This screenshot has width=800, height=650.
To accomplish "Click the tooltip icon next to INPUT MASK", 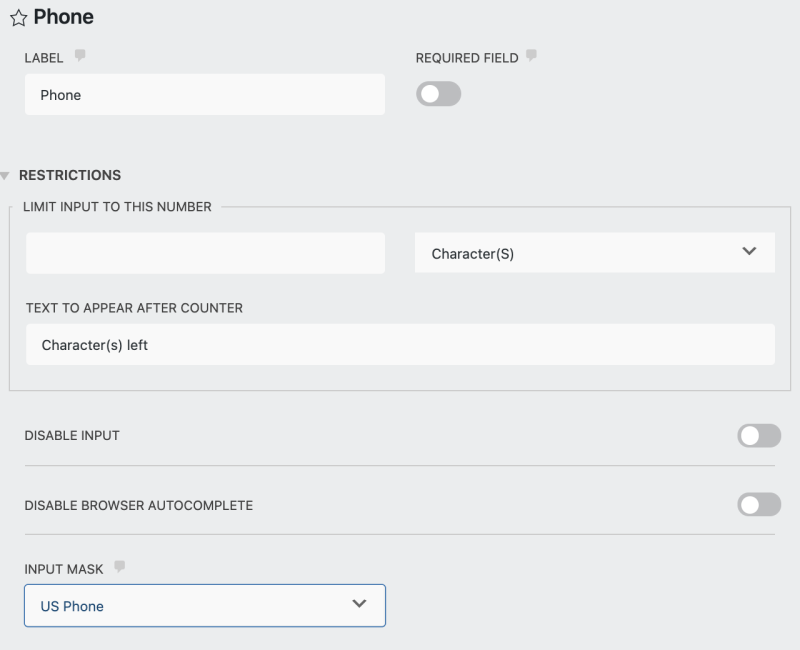I will pyautogui.click(x=119, y=567).
